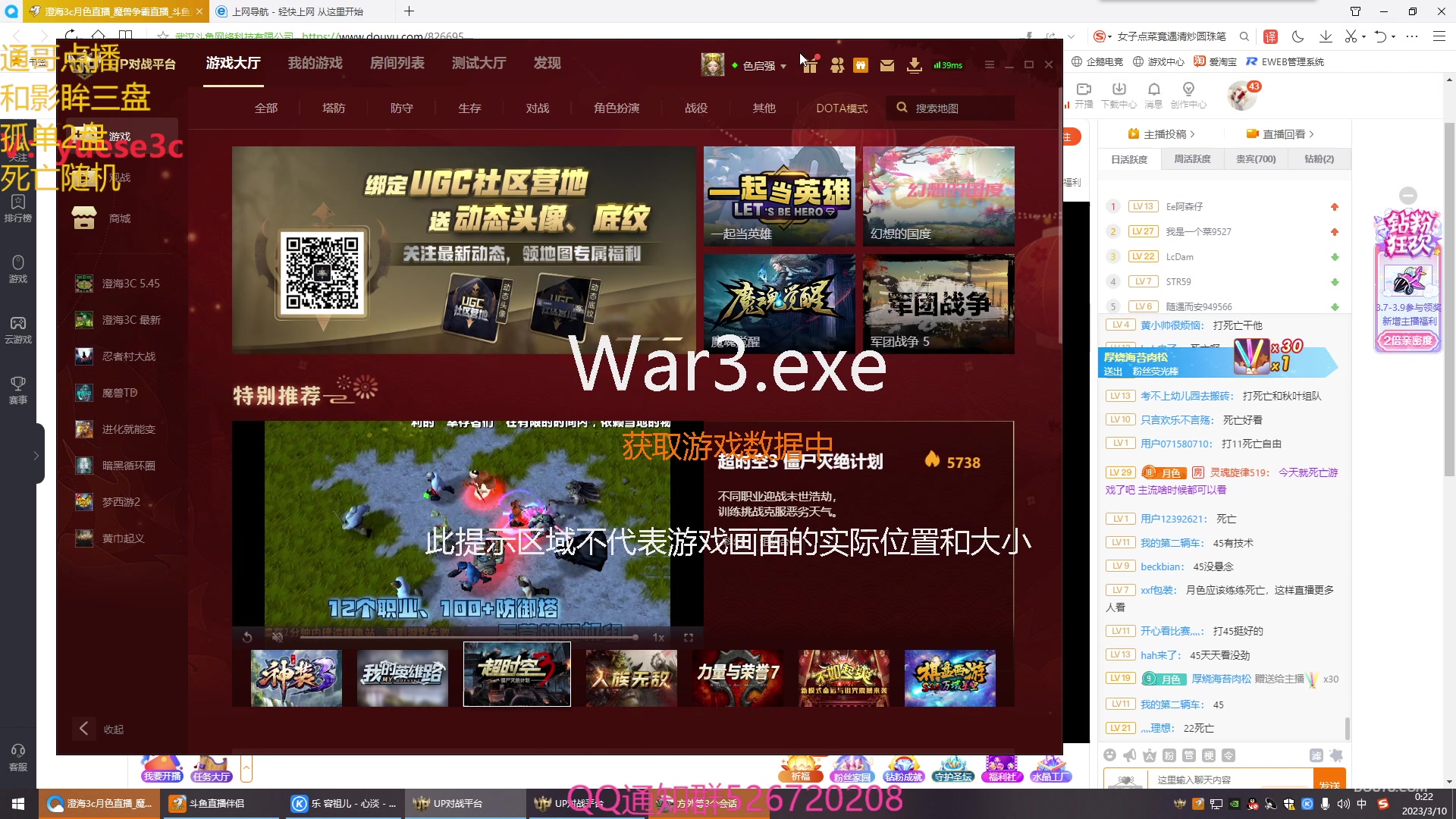The image size is (1456, 819).
Task: Open the 下载中心 download center icon
Action: click(1119, 95)
